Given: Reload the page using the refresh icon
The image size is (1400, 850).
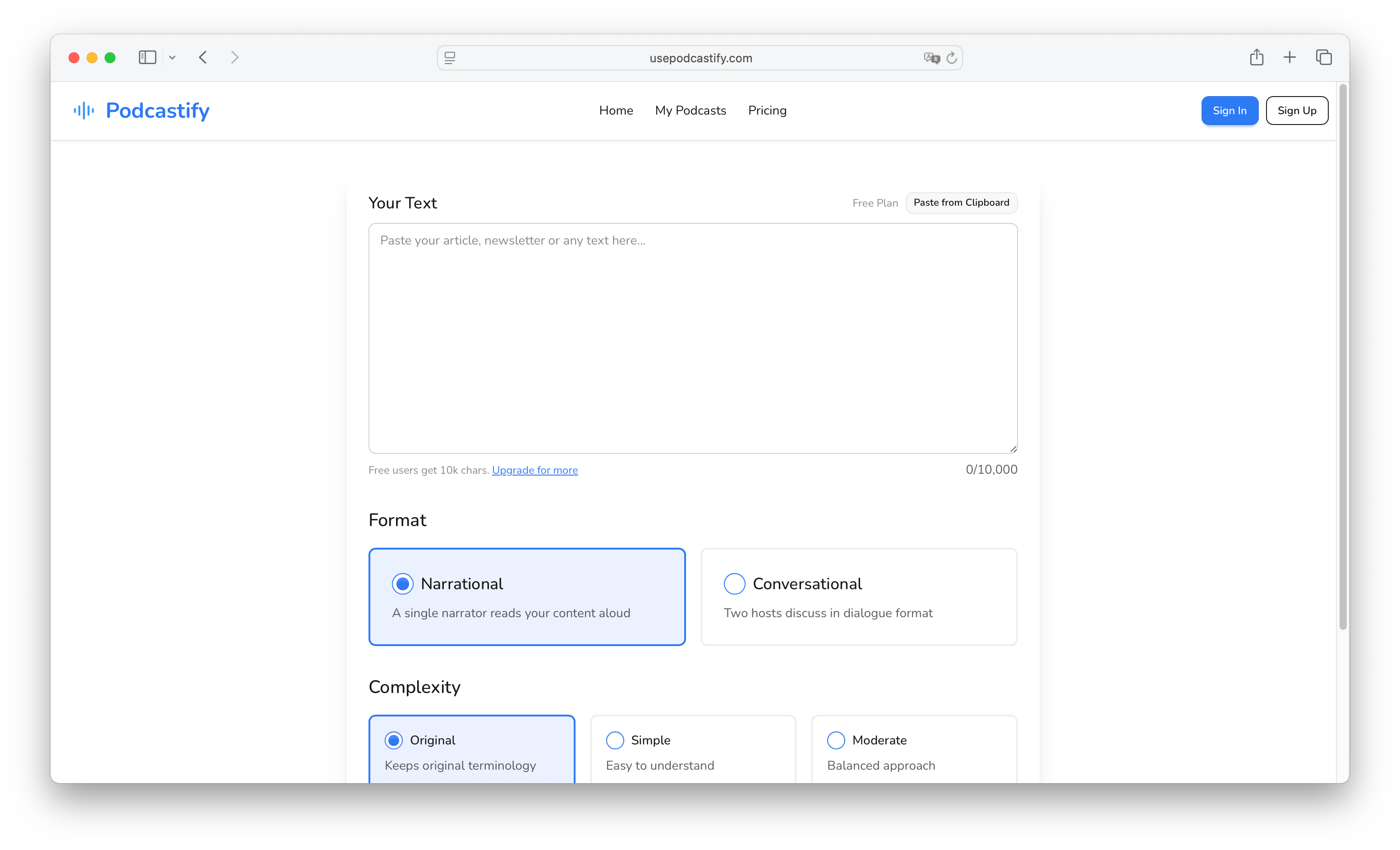Looking at the screenshot, I should [x=952, y=57].
